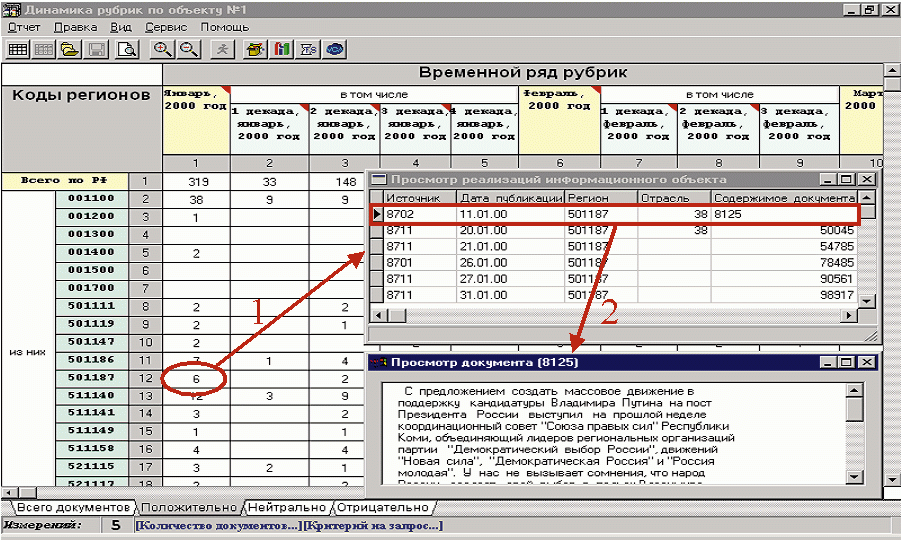Click document content cell 8125
901x540 pixels.
pos(784,214)
